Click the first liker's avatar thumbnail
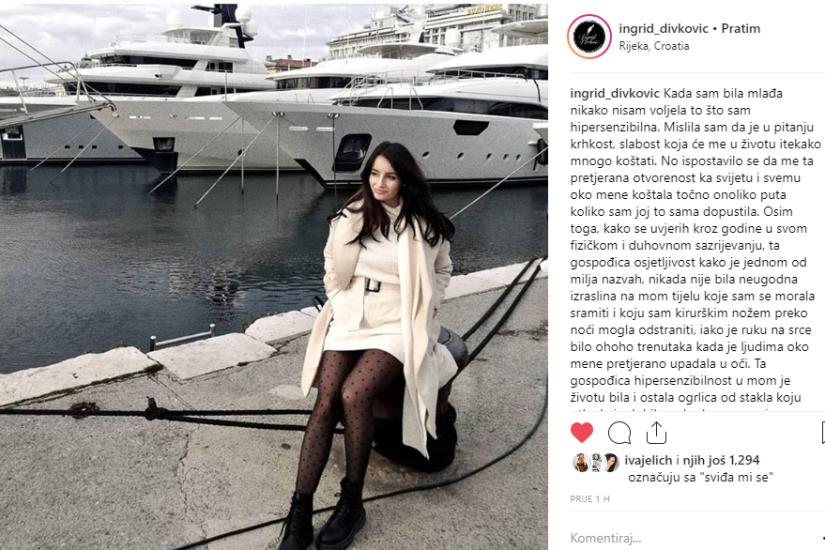 click(x=581, y=462)
